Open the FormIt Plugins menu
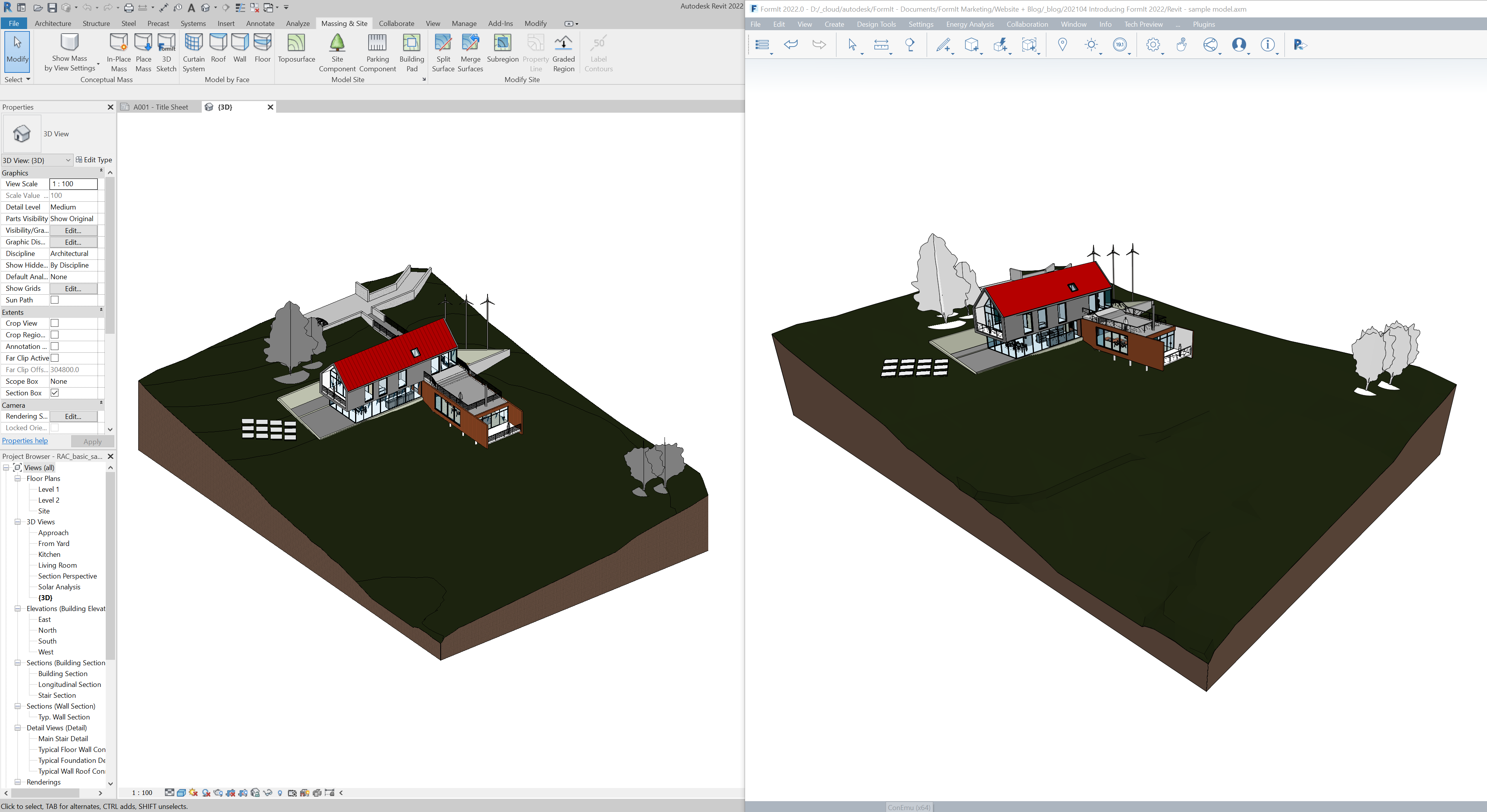The image size is (1487, 812). point(1204,24)
